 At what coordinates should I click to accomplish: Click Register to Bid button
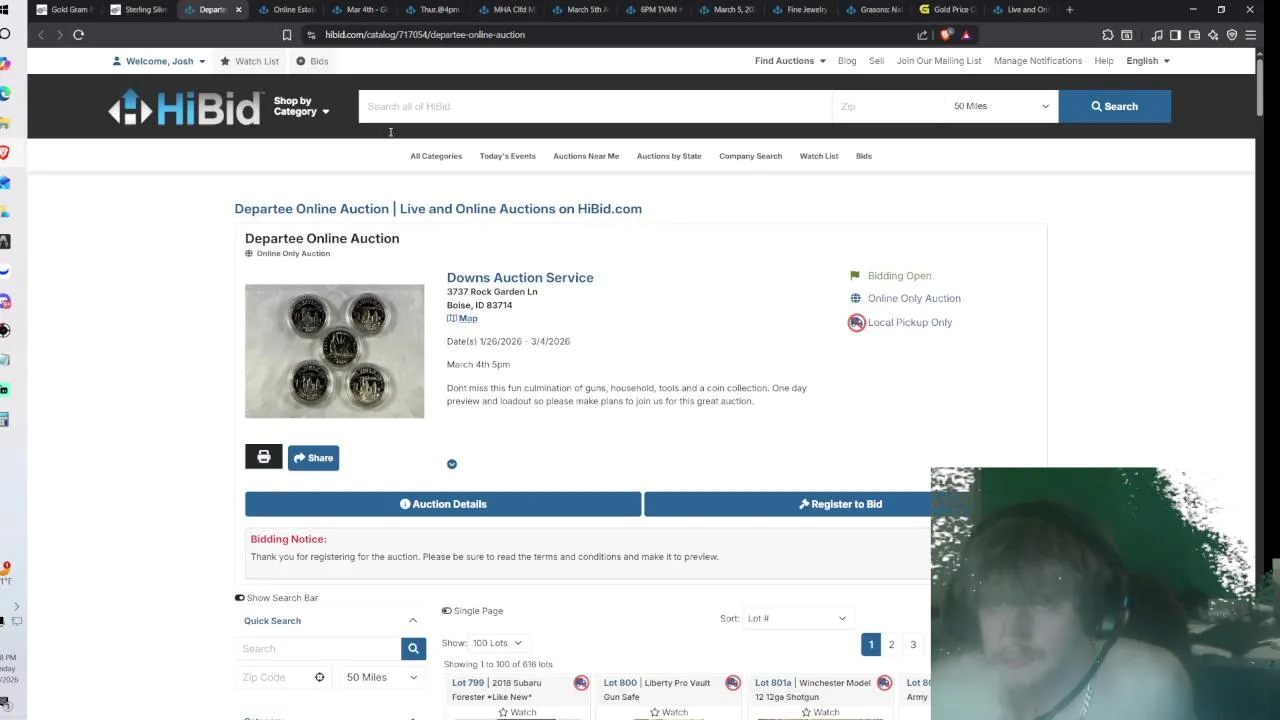coord(840,504)
